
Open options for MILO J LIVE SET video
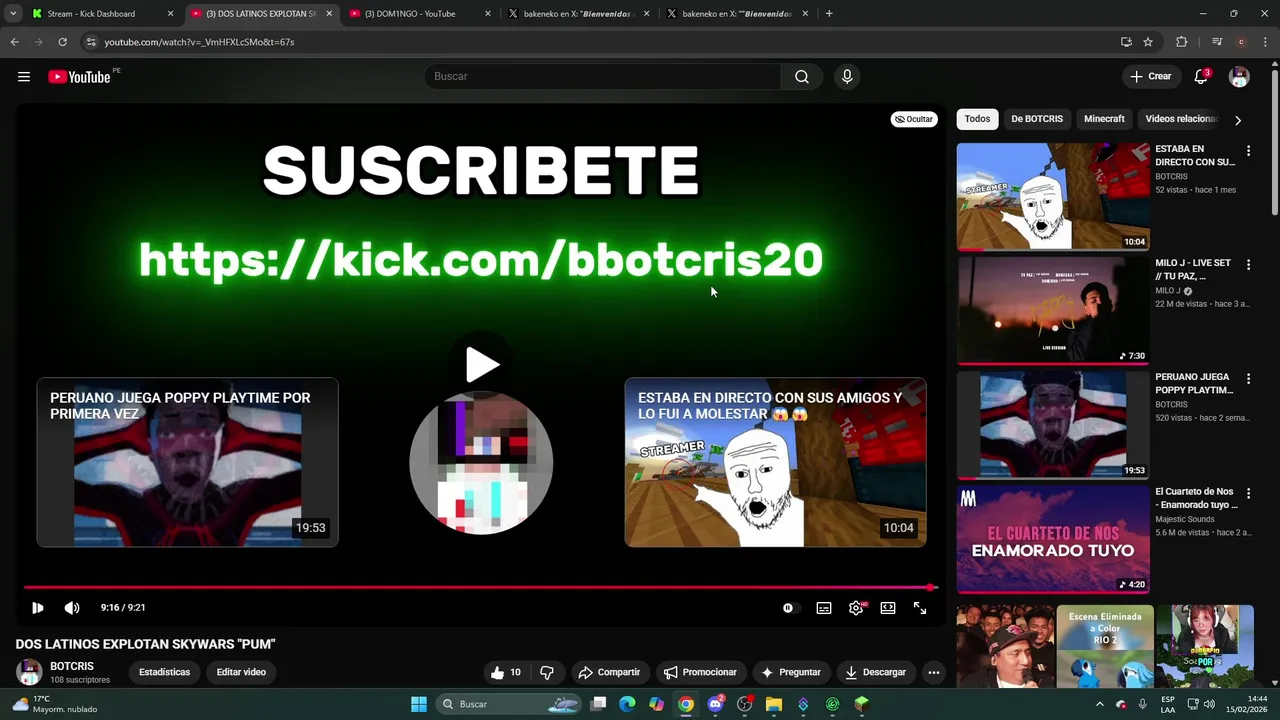pos(1248,265)
